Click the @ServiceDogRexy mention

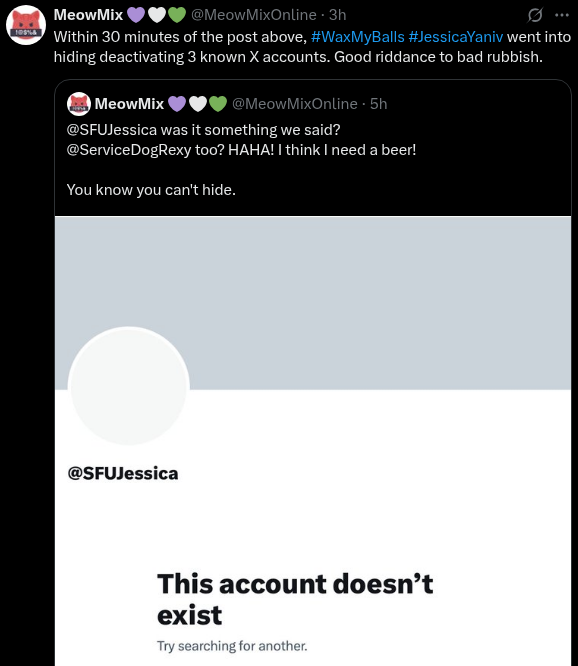129,150
